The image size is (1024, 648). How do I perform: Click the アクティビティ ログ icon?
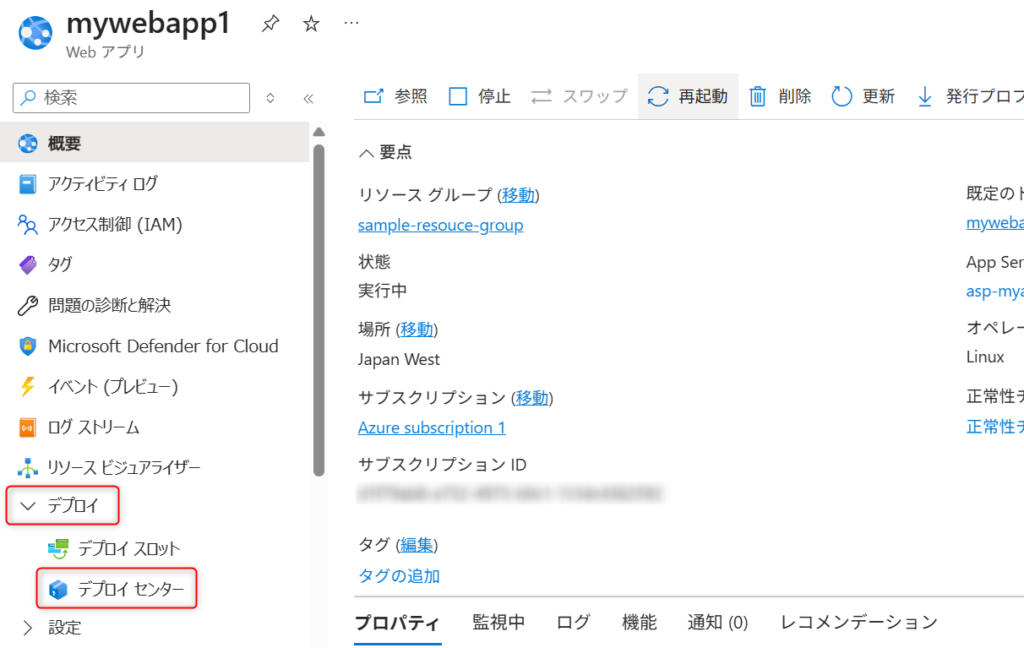(27, 184)
